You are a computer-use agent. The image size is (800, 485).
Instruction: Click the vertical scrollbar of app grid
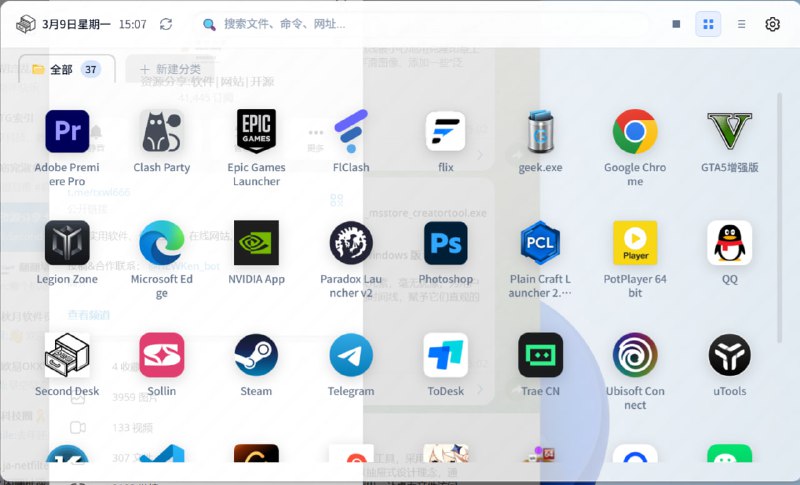coord(779,218)
